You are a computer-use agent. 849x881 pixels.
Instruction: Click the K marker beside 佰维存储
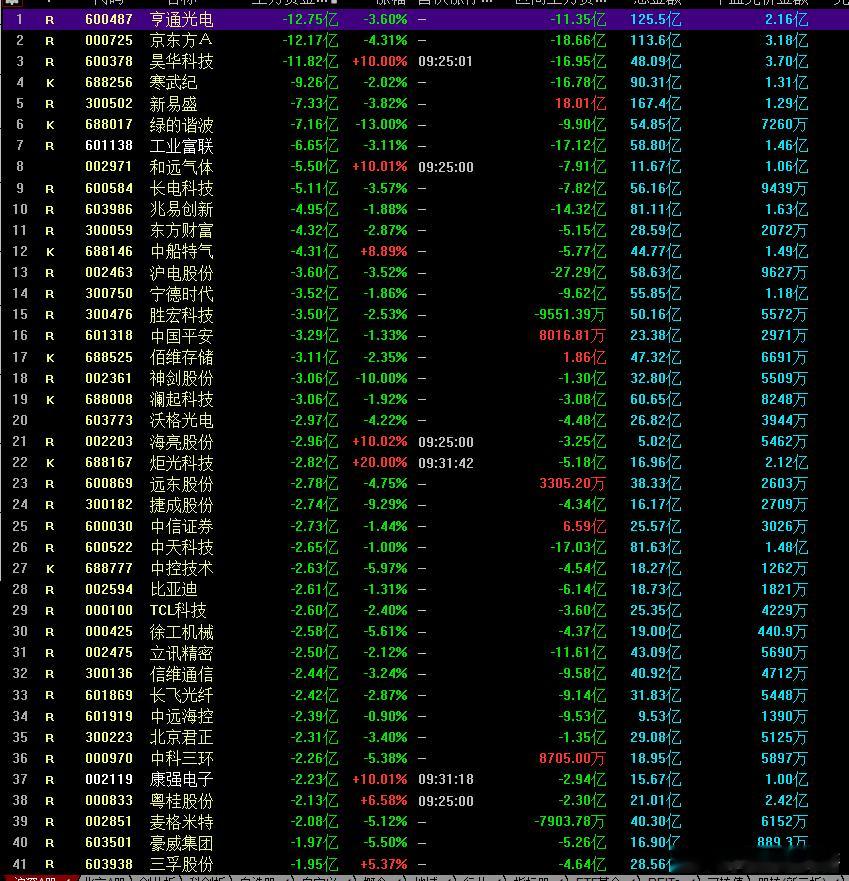tap(49, 358)
